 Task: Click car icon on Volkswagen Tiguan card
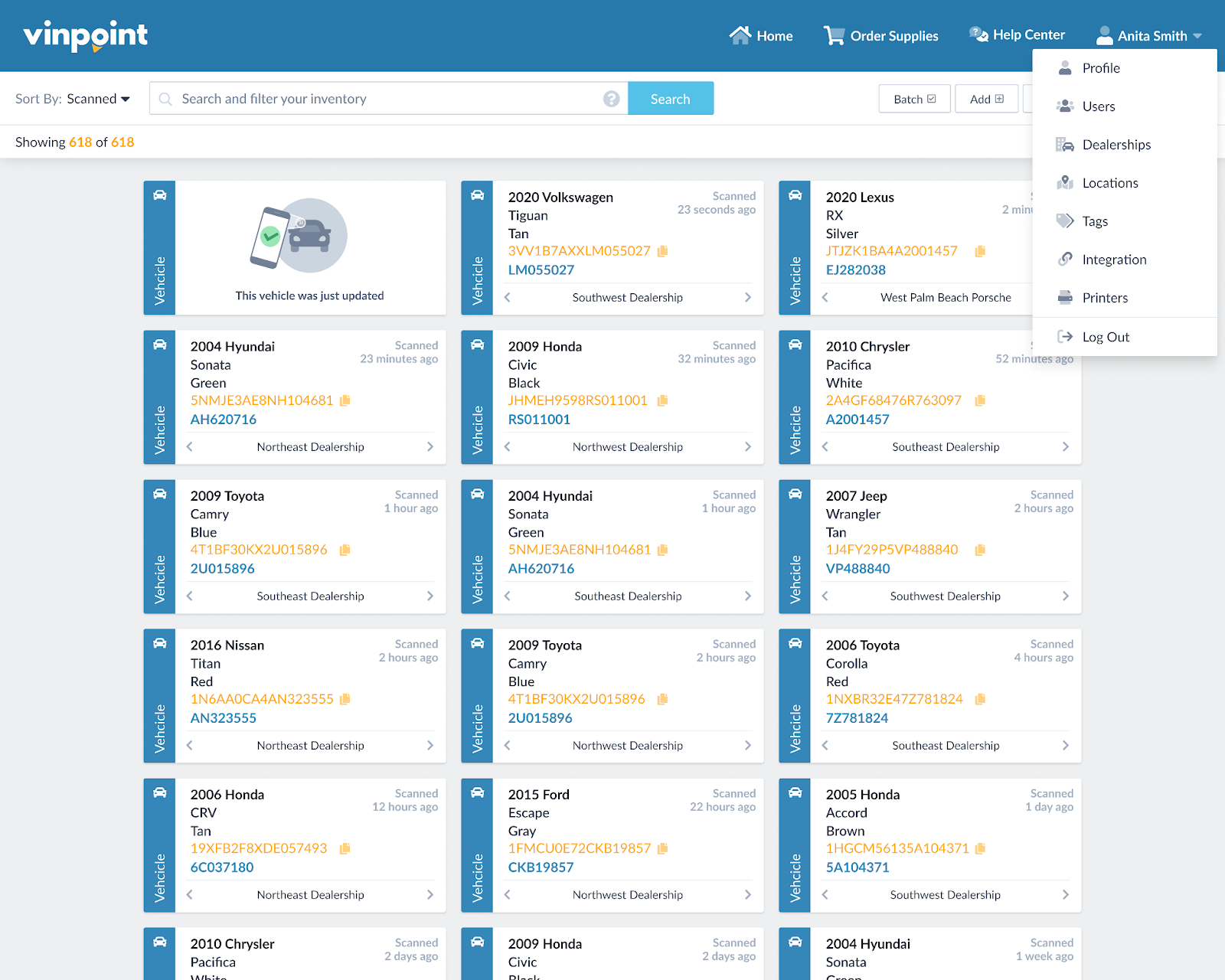477,195
